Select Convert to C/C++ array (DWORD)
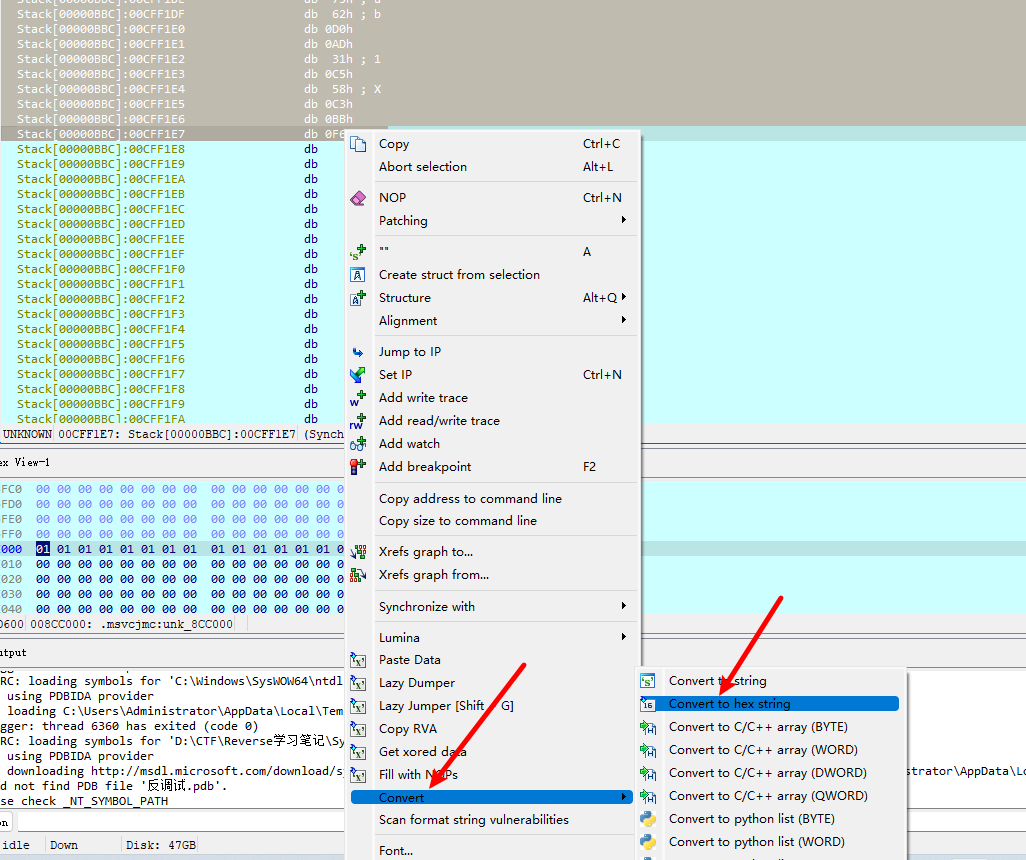Viewport: 1026px width, 860px height. coord(768,773)
